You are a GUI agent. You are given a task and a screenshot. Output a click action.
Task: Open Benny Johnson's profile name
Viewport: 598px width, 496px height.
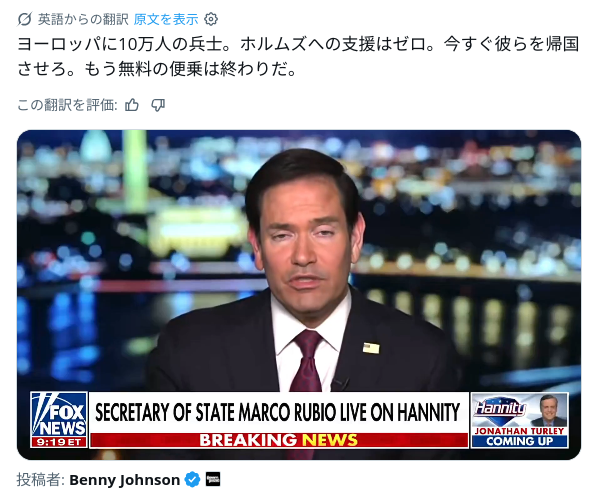pyautogui.click(x=124, y=480)
